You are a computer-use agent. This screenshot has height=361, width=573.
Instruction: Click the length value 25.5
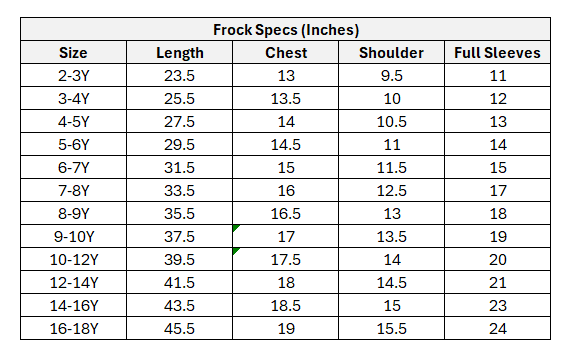[179, 98]
